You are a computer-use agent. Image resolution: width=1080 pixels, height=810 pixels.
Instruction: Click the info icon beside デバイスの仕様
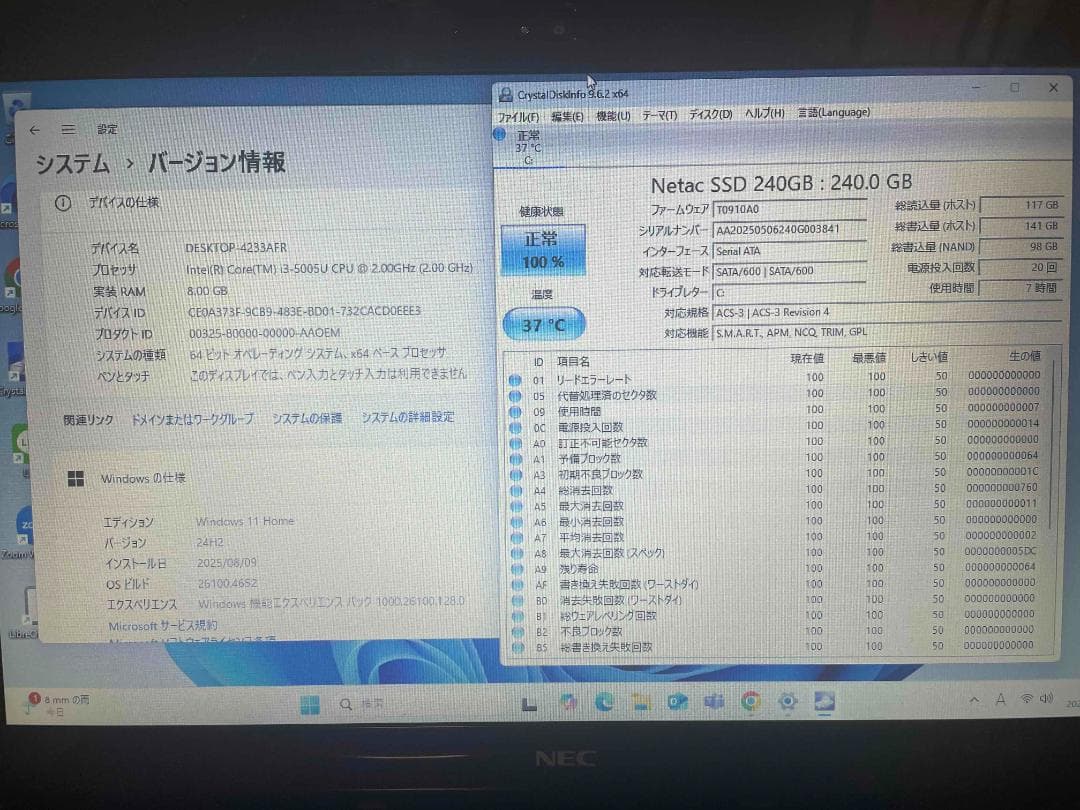point(61,202)
